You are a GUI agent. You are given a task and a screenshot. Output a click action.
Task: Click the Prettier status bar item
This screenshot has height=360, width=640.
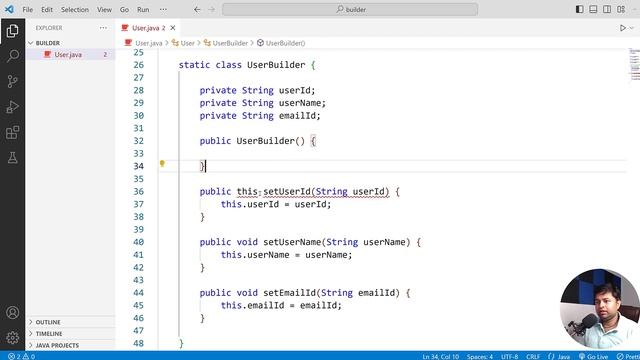[x=628, y=356]
